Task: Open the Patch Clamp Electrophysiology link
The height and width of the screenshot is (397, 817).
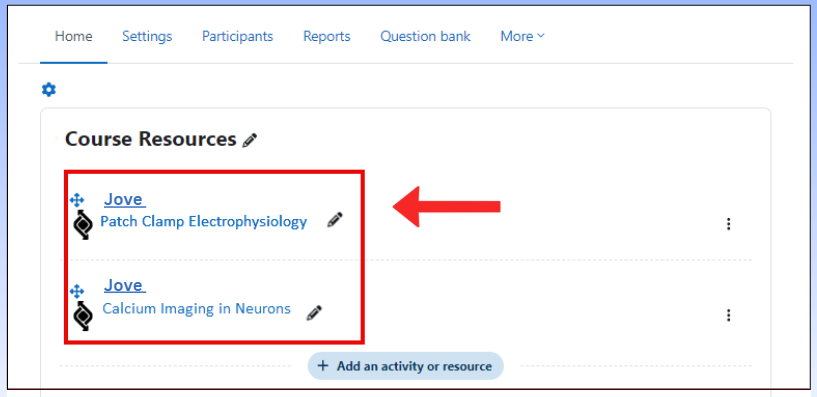Action: (203, 222)
